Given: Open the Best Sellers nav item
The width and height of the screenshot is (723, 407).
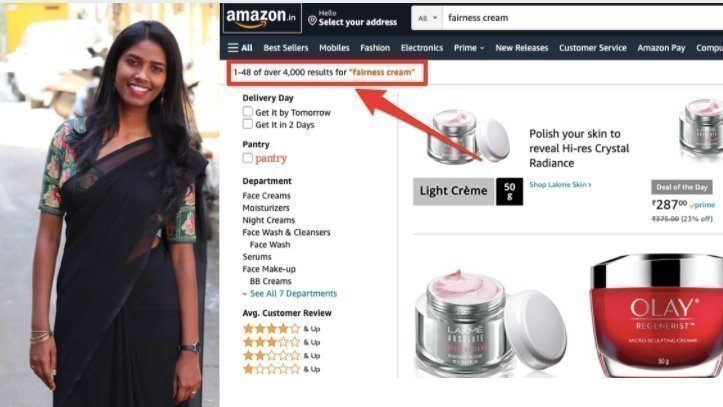Looking at the screenshot, I should pos(286,47).
